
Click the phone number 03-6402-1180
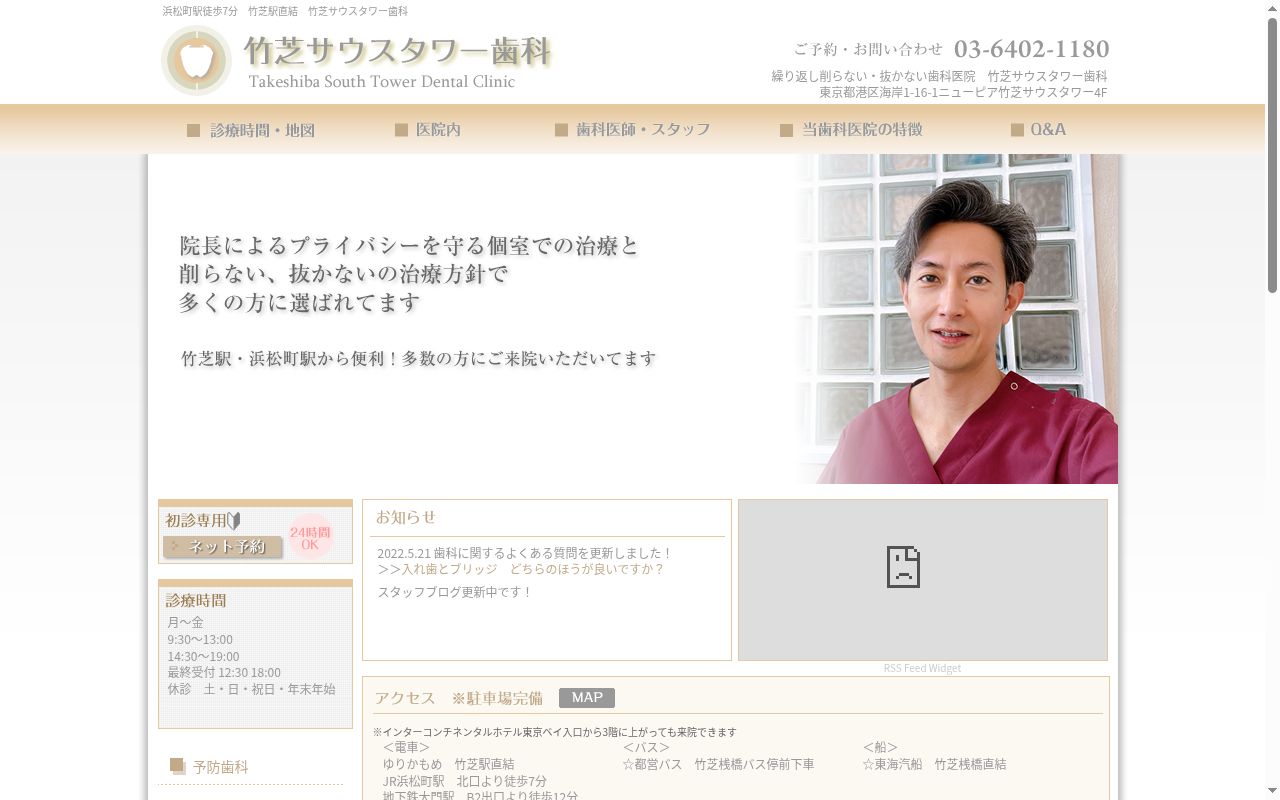click(x=1032, y=49)
